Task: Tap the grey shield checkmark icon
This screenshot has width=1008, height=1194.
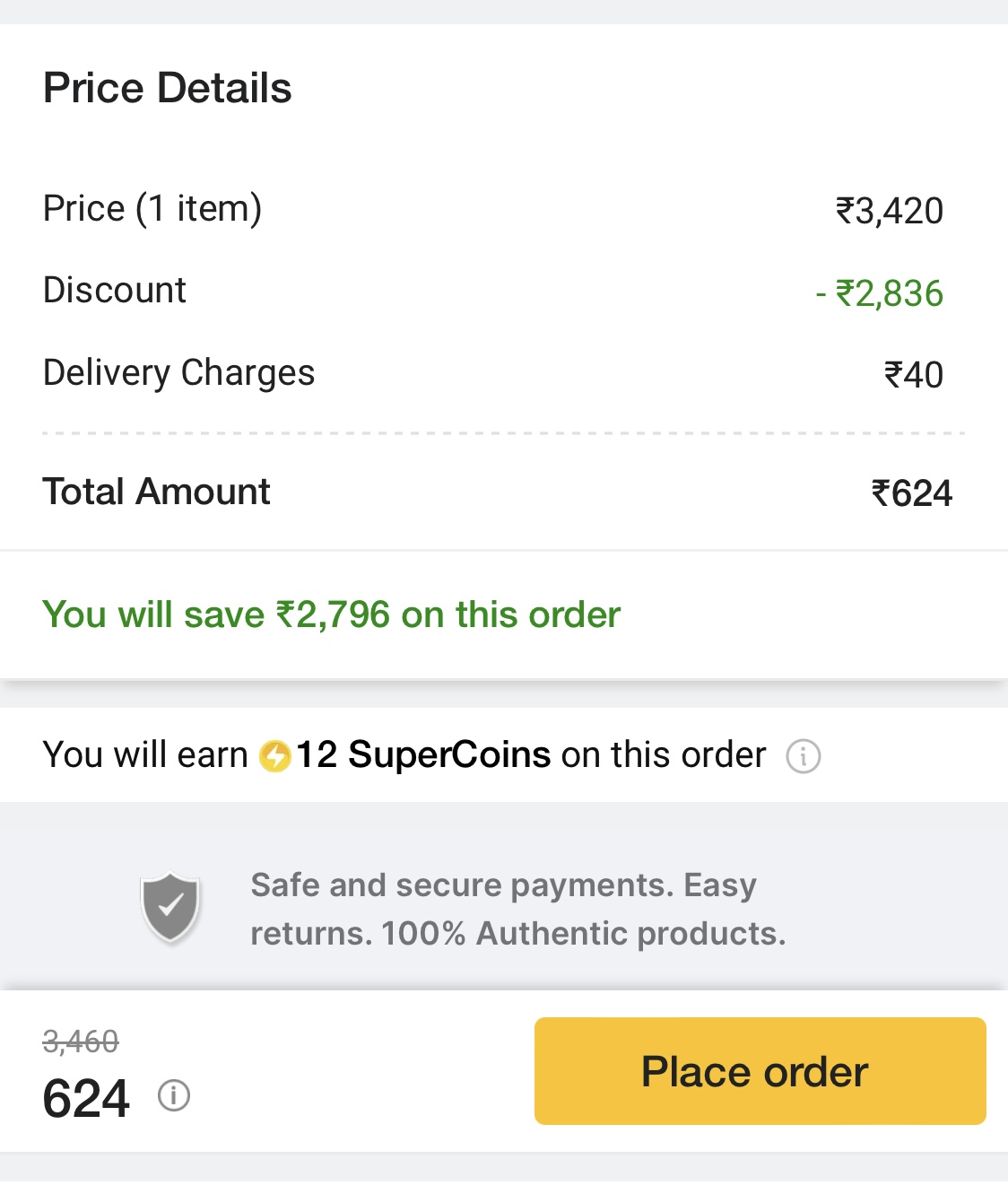Action: coord(170,907)
